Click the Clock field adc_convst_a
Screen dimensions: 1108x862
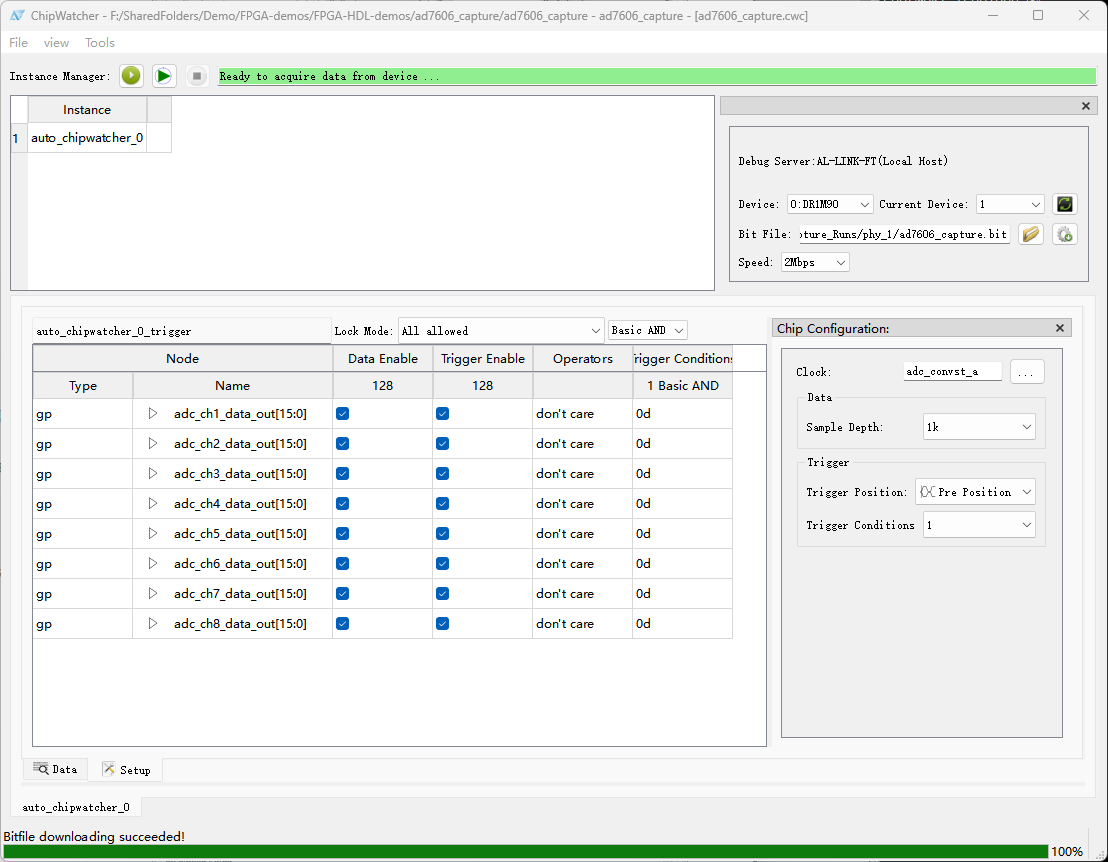tap(953, 371)
